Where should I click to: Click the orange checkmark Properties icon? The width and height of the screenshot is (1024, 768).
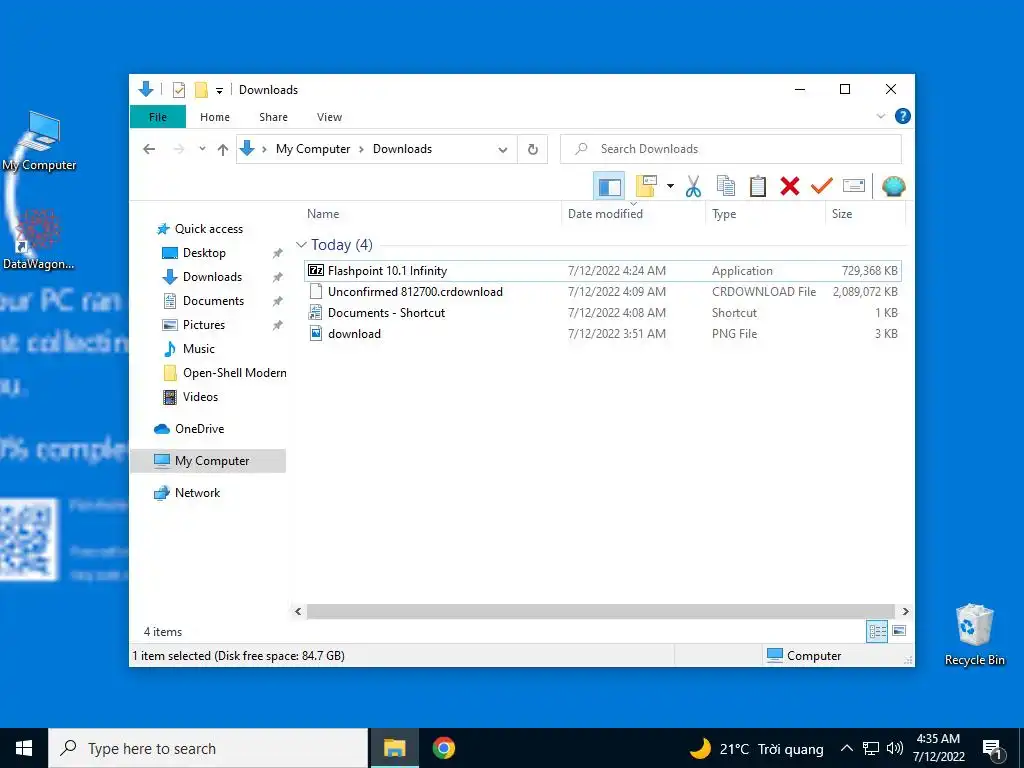822,187
